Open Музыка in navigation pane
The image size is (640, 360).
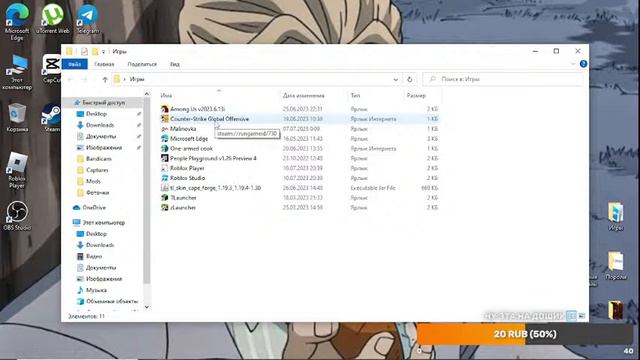(x=96, y=290)
